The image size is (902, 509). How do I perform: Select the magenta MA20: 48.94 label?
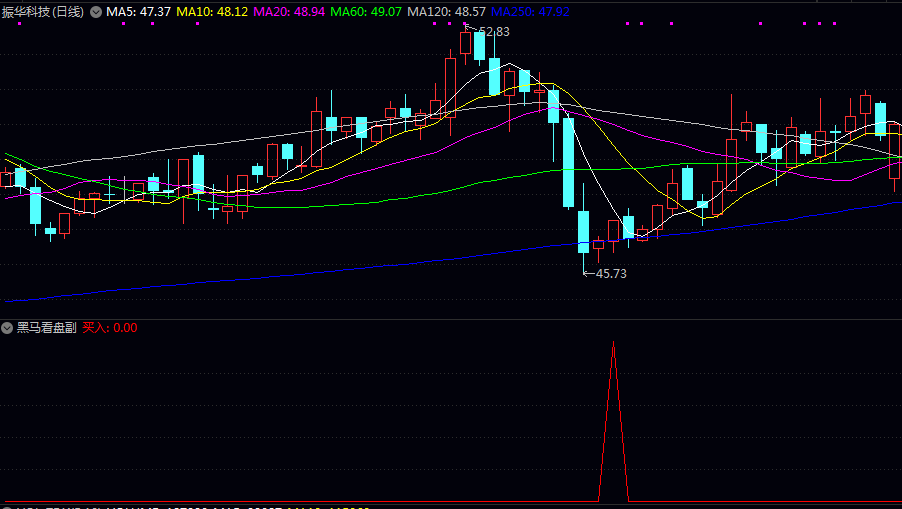tap(289, 12)
